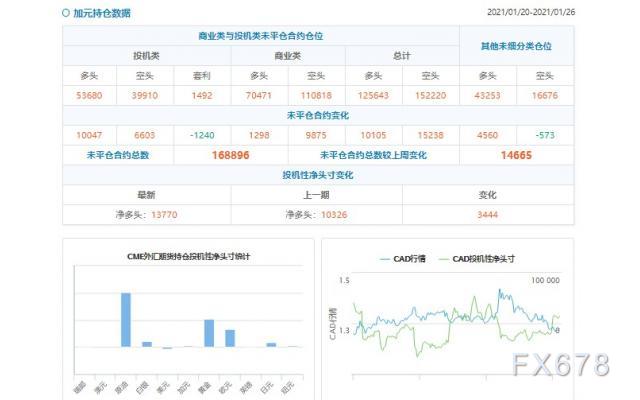
Task: Click the 商业类与投机类未平仓合约仓位 table header
Action: [x=261, y=36]
